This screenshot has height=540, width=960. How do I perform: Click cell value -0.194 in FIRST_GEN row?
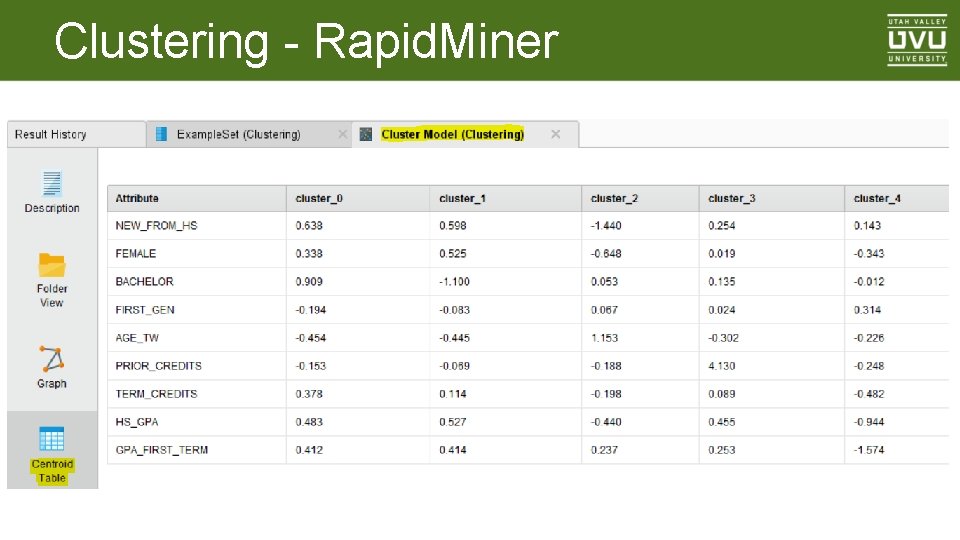(310, 310)
